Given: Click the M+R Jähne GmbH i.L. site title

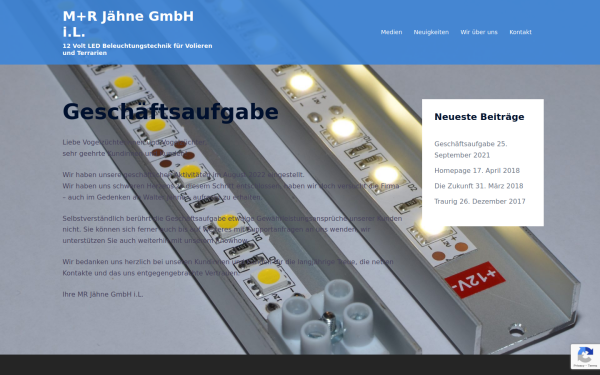Looking at the screenshot, I should point(128,24).
